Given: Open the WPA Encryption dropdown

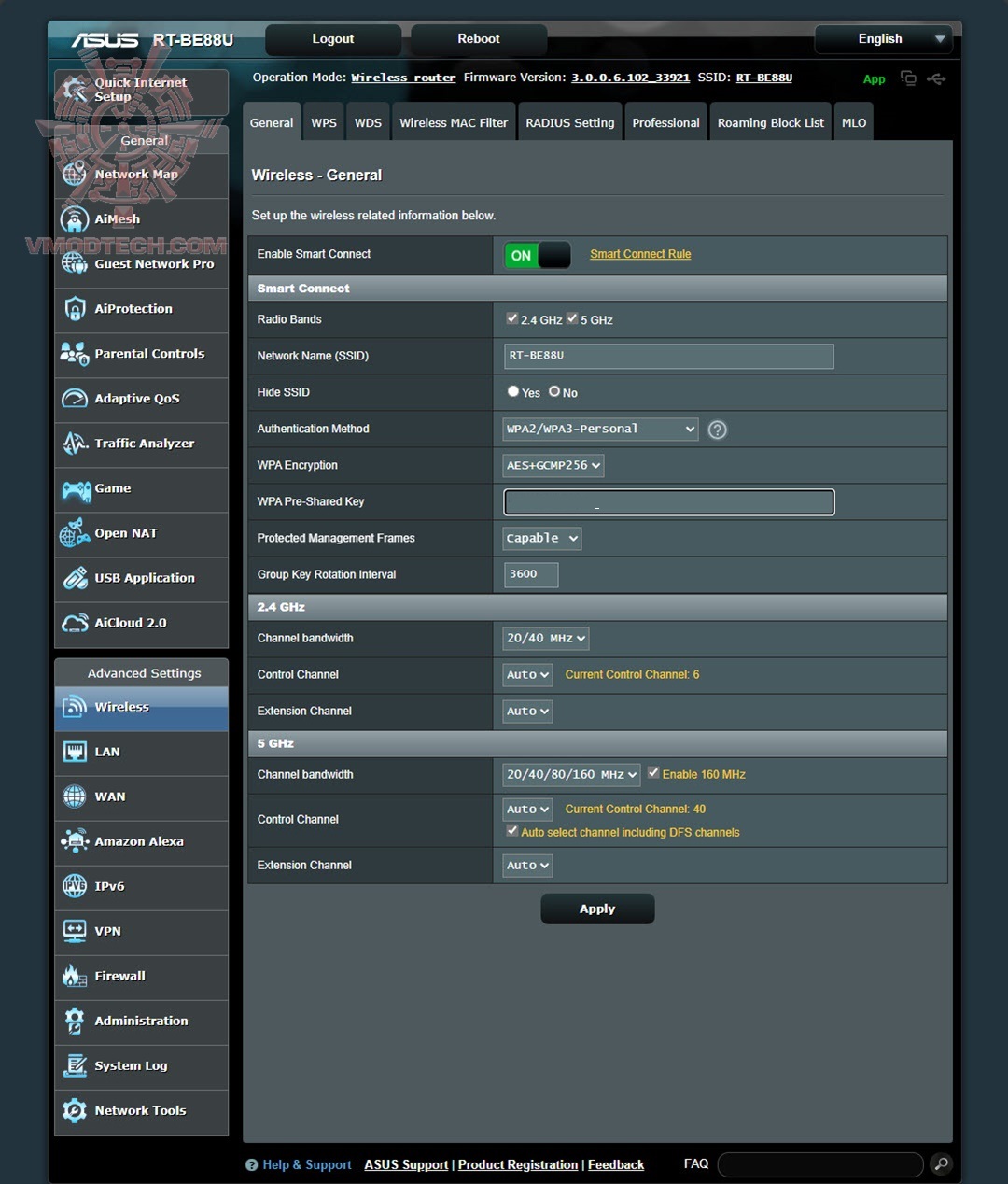Looking at the screenshot, I should (553, 465).
